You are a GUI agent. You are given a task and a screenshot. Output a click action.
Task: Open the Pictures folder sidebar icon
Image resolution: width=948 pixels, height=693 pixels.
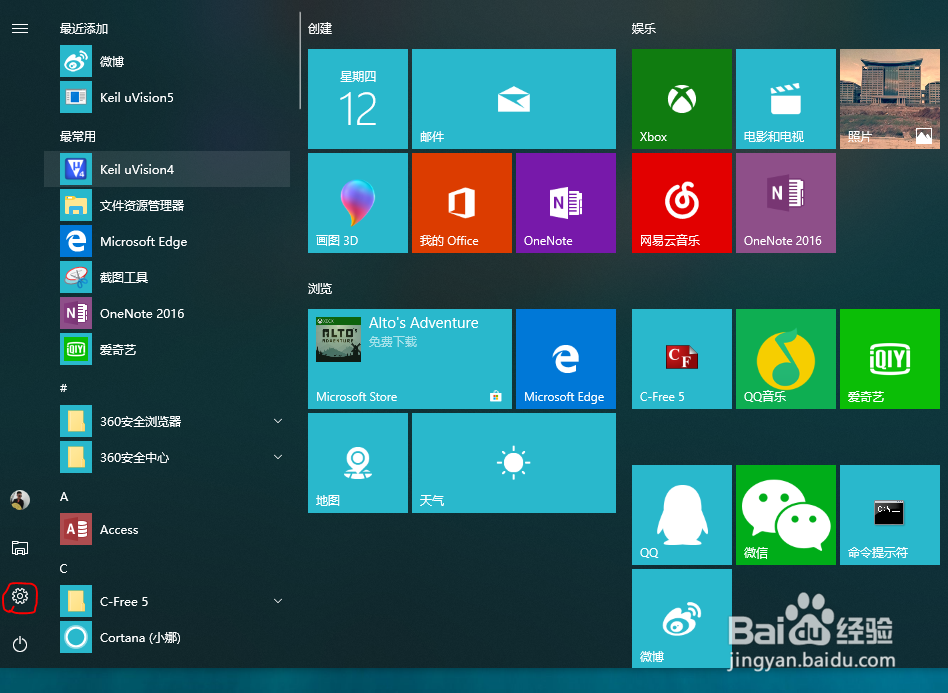(x=20, y=548)
